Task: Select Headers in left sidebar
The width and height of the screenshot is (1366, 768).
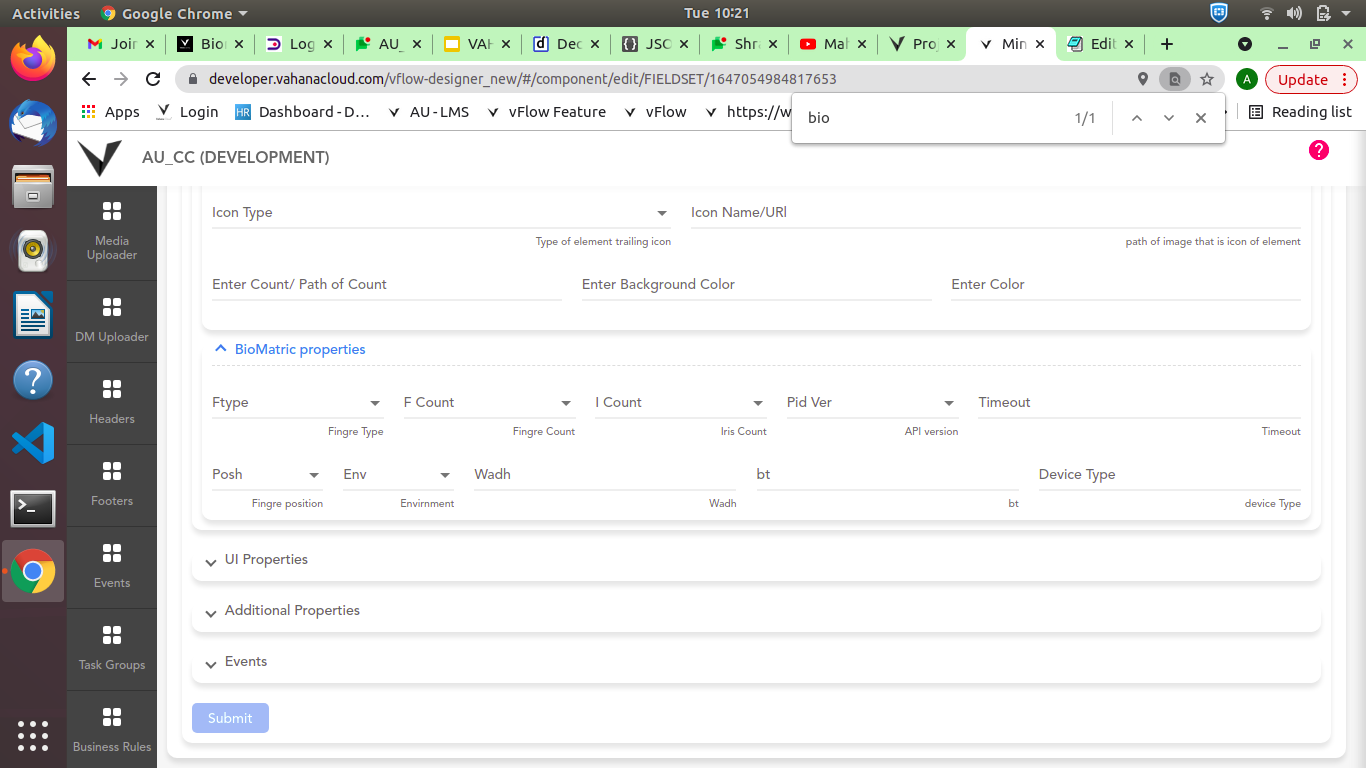Action: pos(112,404)
